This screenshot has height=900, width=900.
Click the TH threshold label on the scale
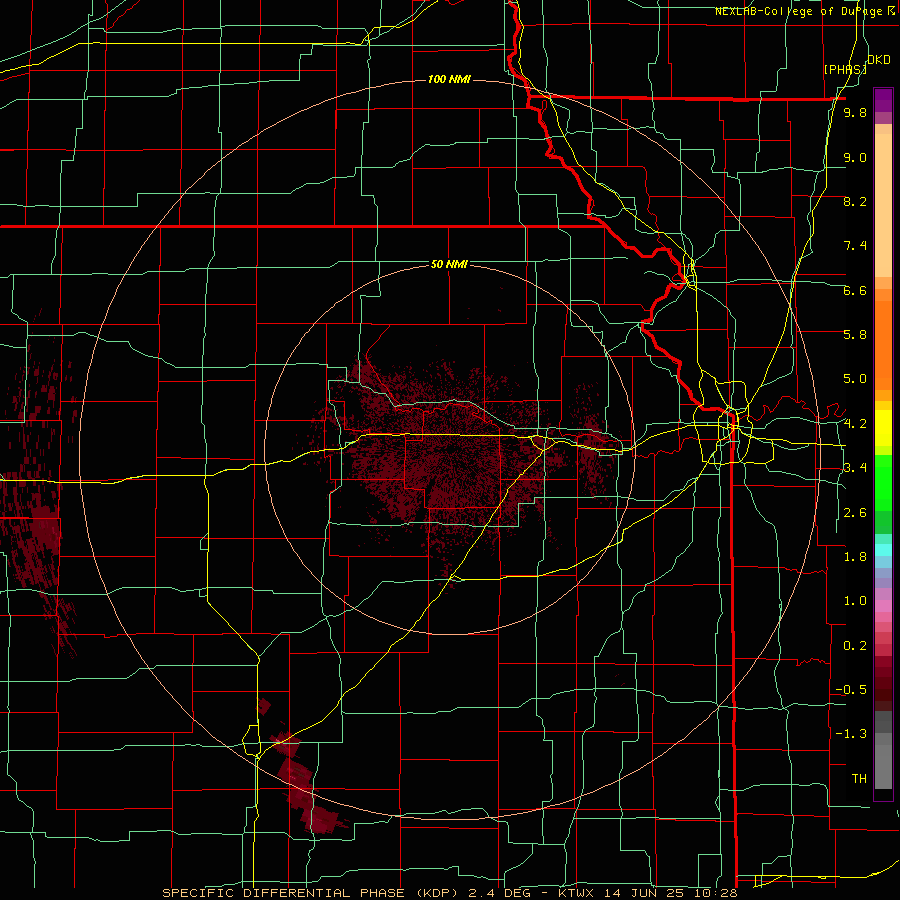pyautogui.click(x=859, y=779)
